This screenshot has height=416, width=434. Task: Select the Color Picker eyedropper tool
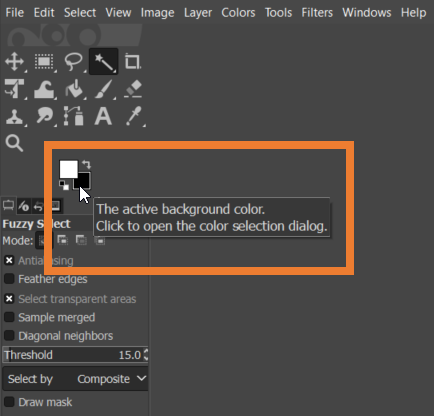click(134, 116)
